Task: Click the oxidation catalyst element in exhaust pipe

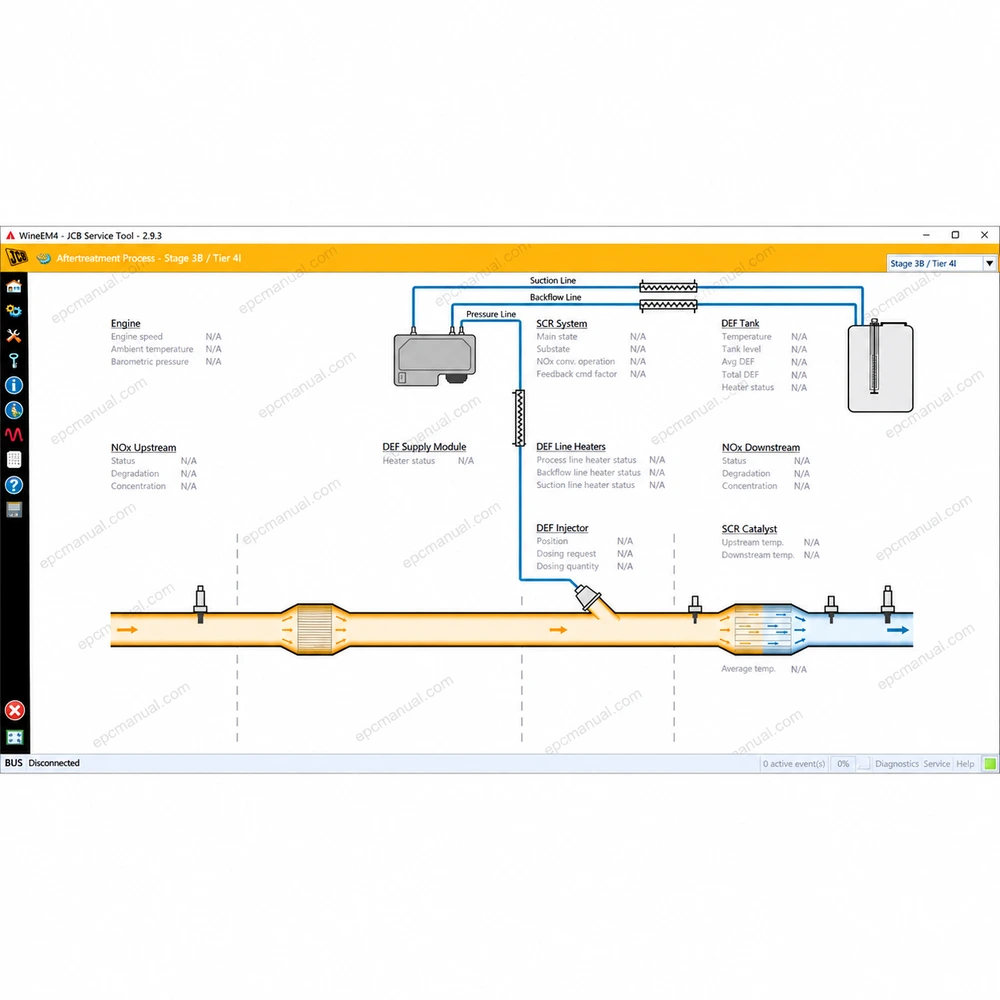Action: pyautogui.click(x=314, y=629)
